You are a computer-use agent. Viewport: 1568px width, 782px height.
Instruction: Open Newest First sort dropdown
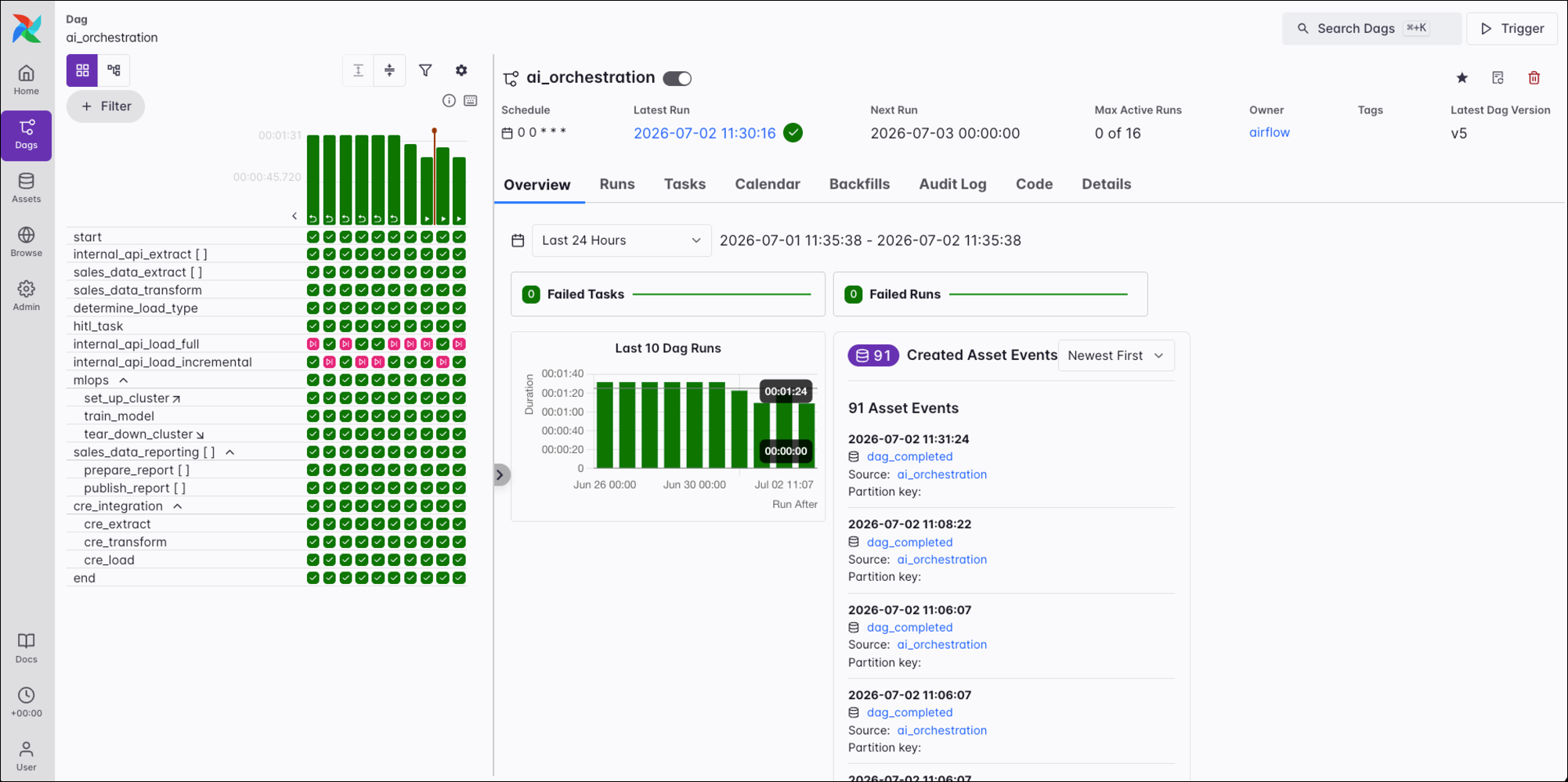[1116, 355]
